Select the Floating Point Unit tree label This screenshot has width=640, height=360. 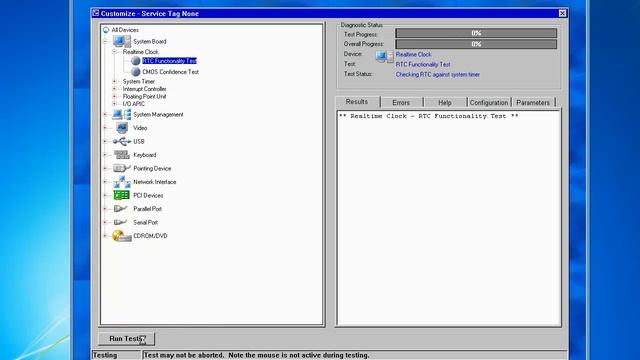click(x=144, y=96)
